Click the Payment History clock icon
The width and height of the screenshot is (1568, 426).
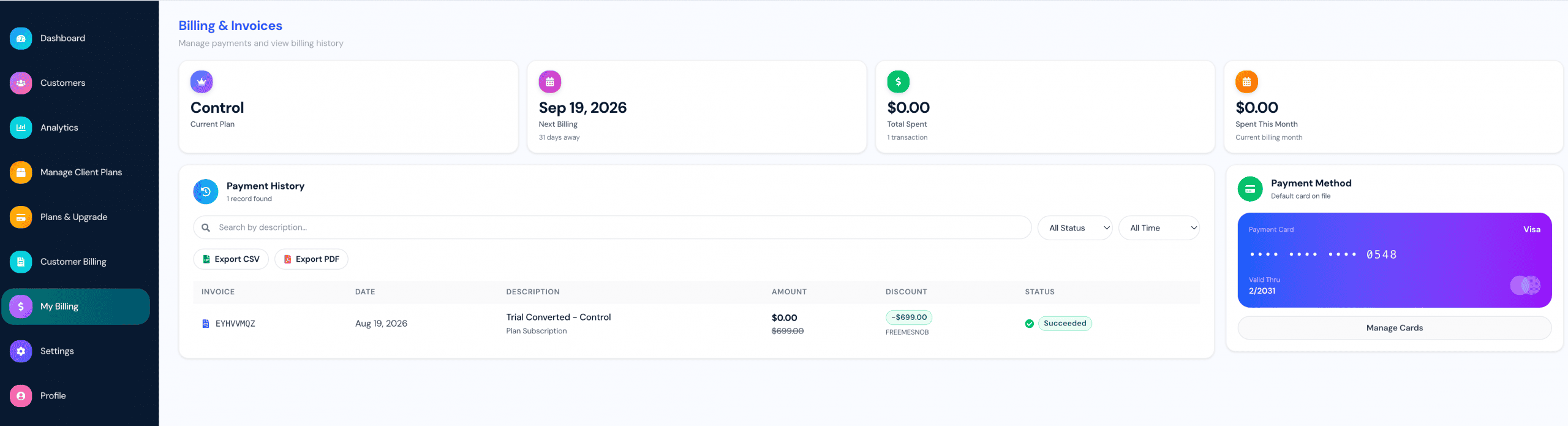coord(206,192)
